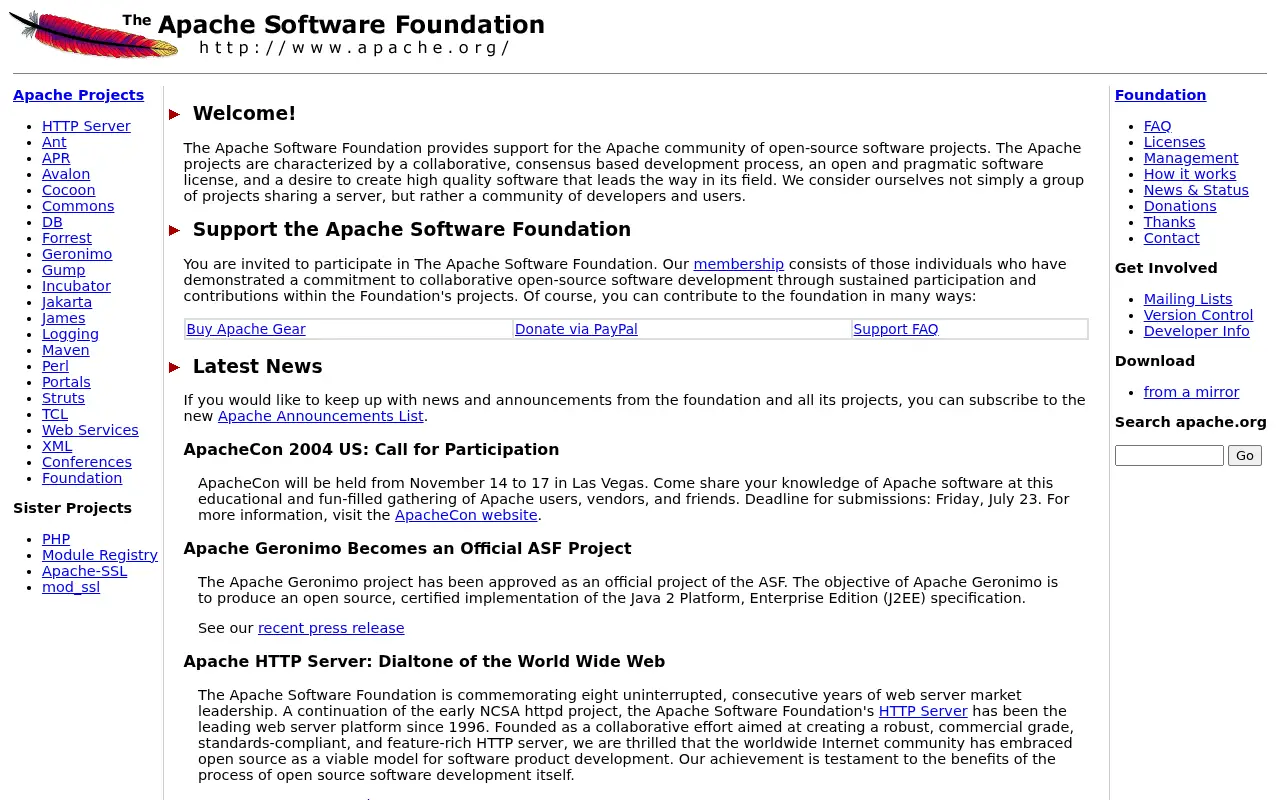
Task: Open Developer Info link
Action: pyautogui.click(x=1197, y=331)
